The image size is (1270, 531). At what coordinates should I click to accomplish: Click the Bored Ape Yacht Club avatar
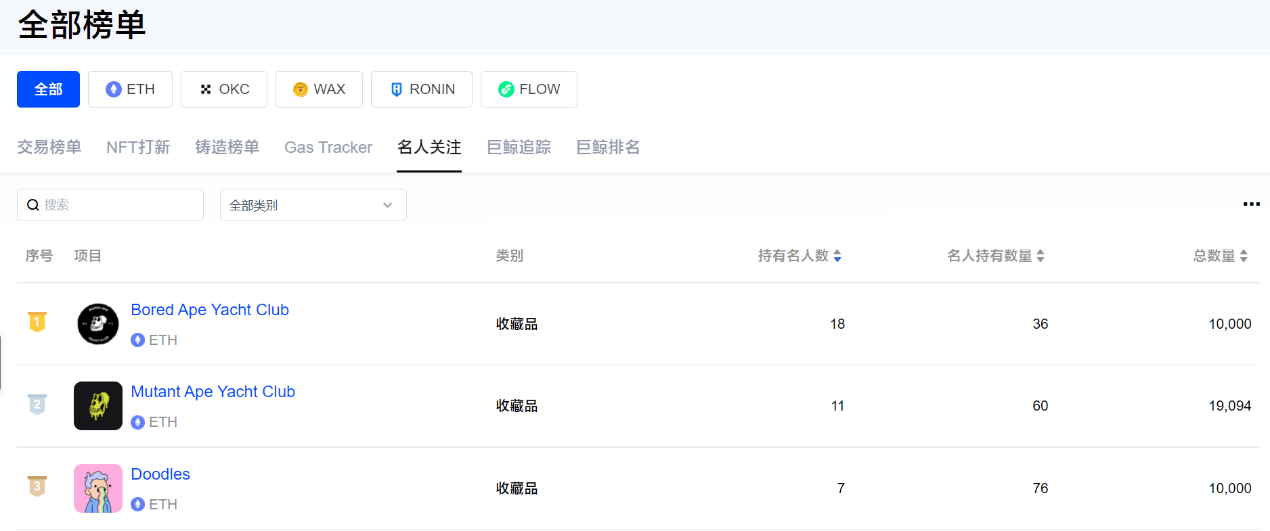point(98,324)
